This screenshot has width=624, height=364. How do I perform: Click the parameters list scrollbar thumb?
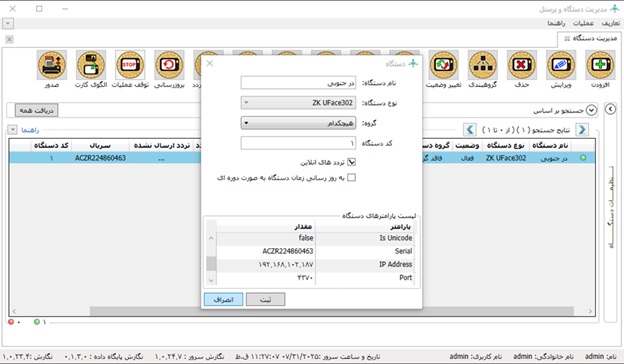click(x=211, y=264)
